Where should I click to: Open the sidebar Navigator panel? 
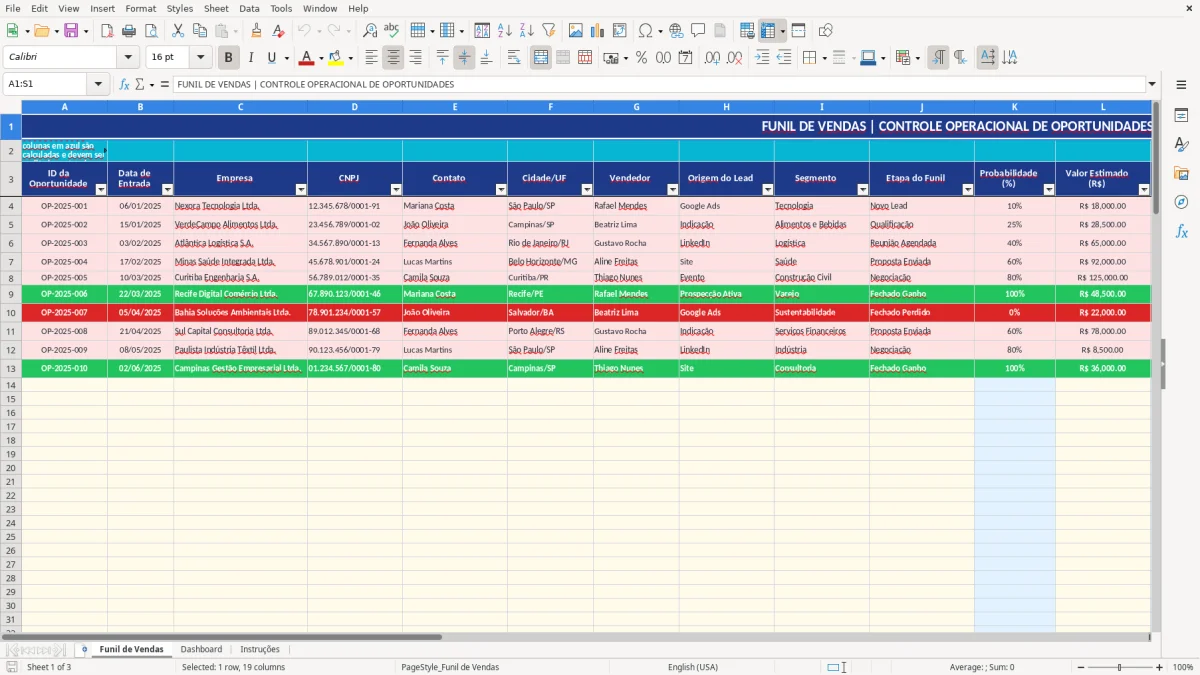1181,202
